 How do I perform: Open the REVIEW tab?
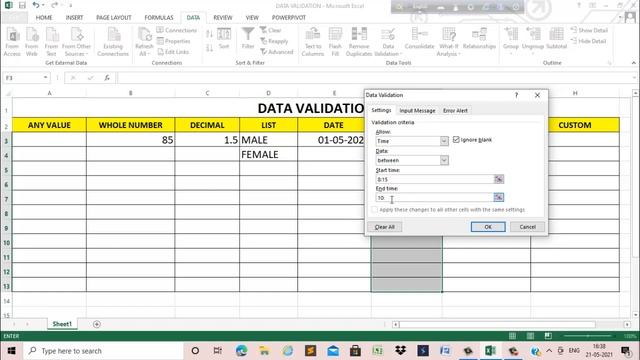coord(222,18)
